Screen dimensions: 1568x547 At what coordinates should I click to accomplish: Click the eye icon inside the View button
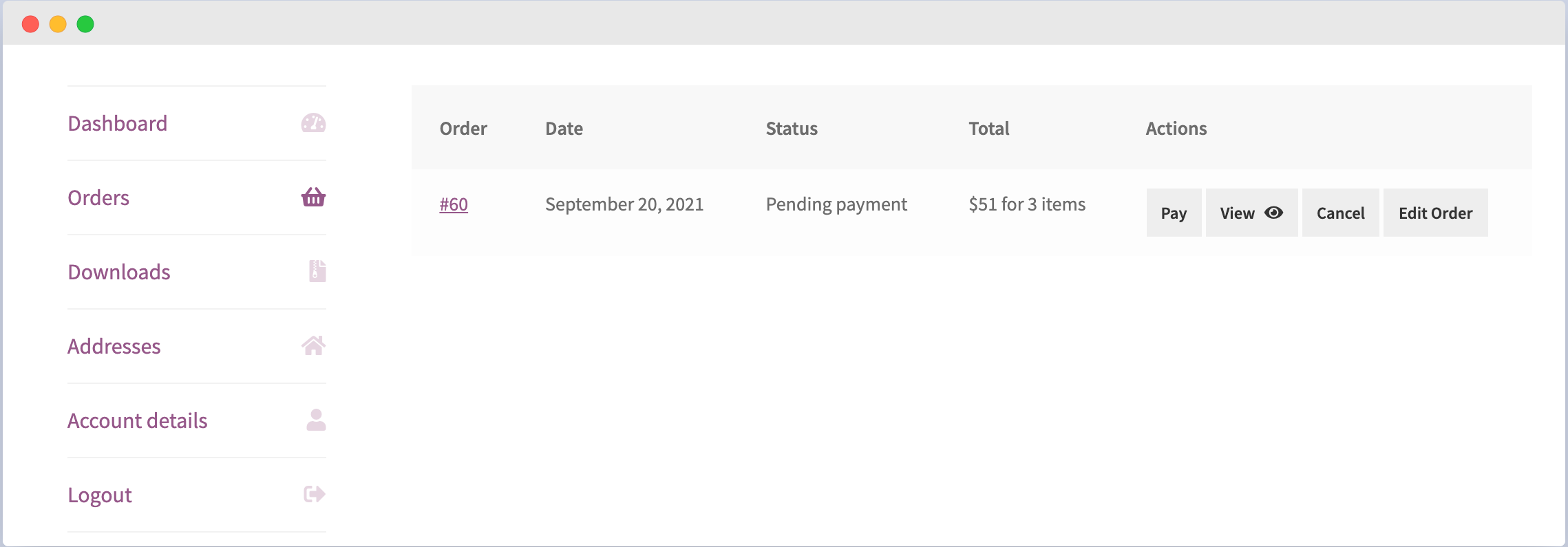click(1274, 213)
